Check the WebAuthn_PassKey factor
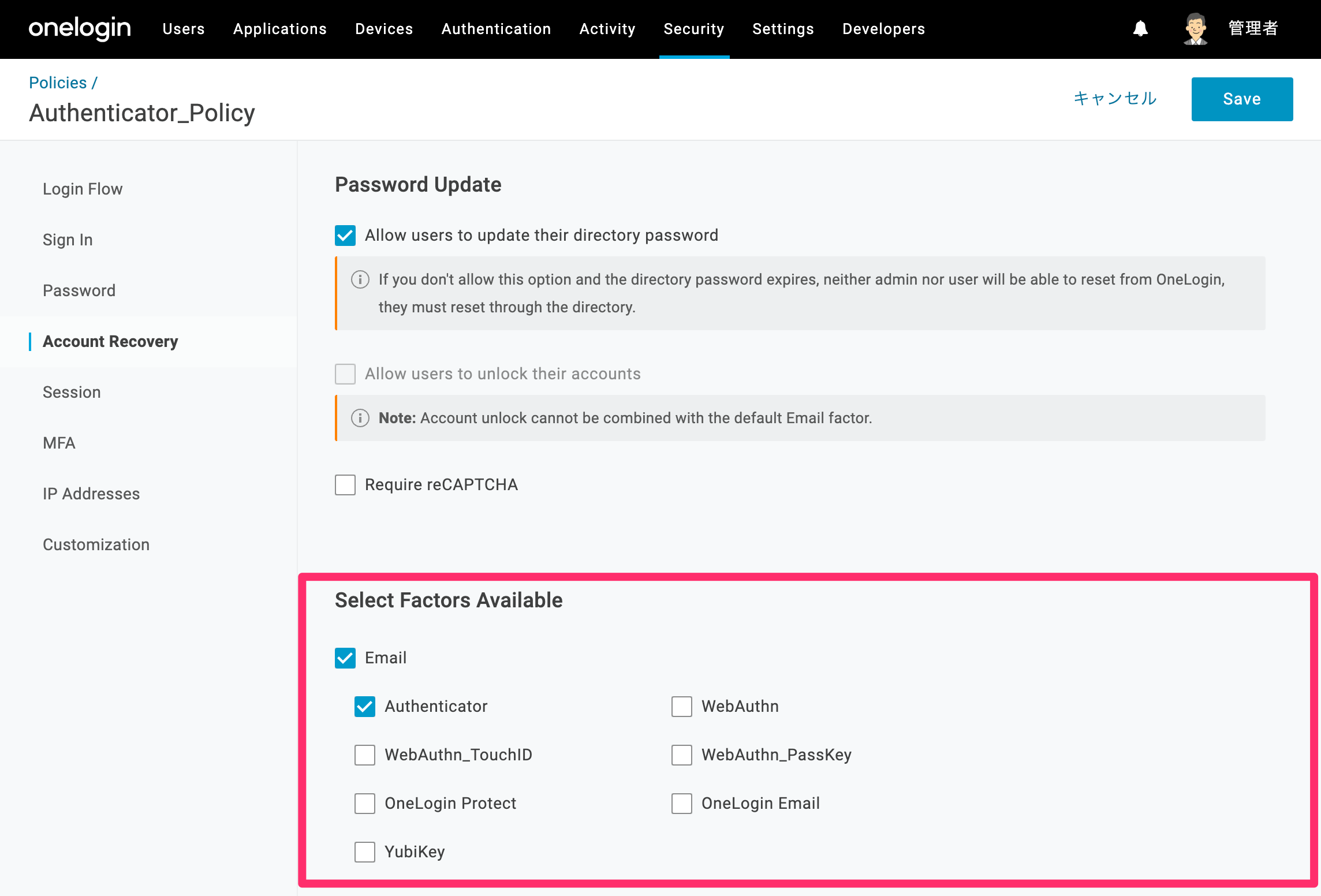1321x896 pixels. 682,755
